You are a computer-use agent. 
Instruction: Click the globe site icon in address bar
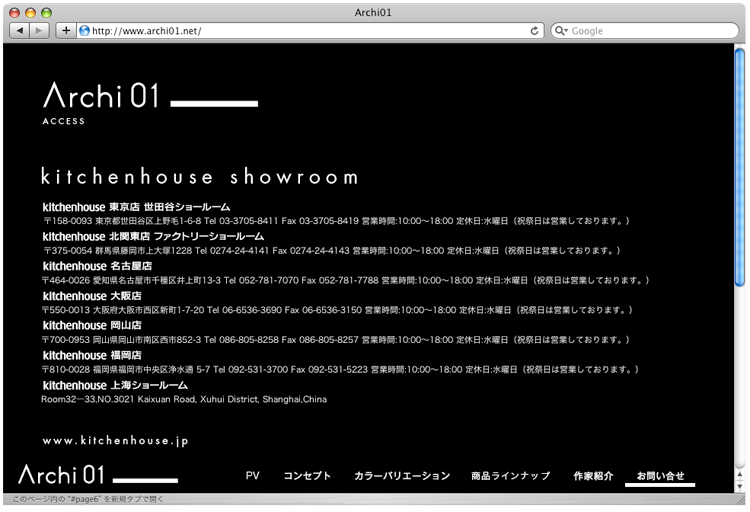pos(85,31)
